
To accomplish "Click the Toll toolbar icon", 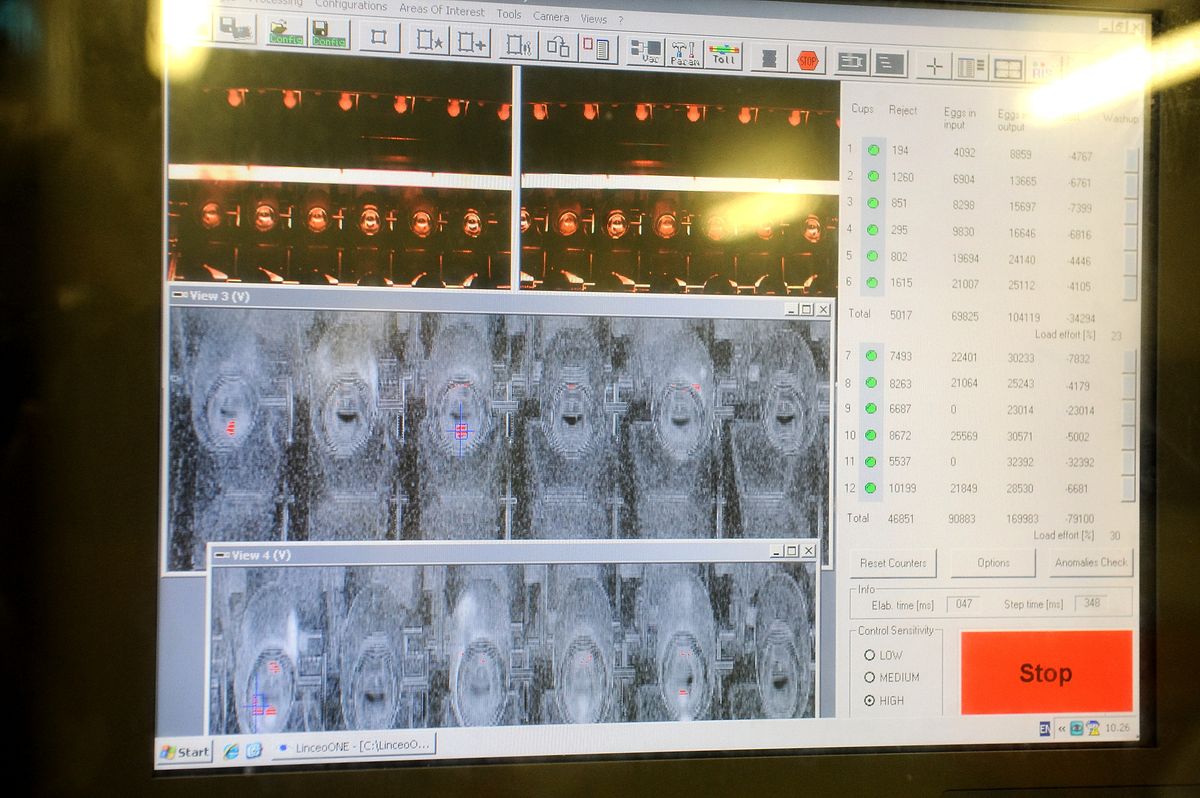I will point(724,54).
